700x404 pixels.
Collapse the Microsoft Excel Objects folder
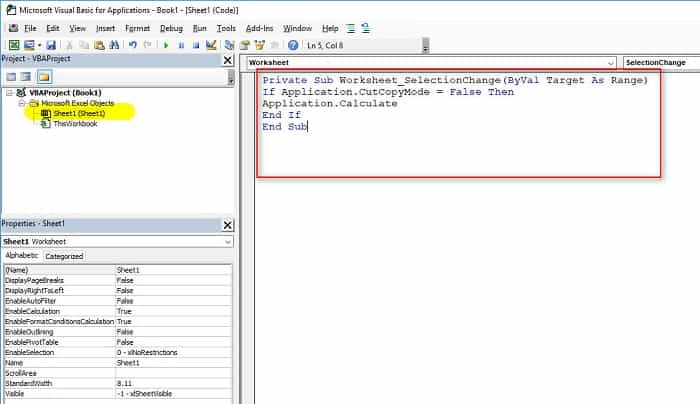(x=21, y=103)
